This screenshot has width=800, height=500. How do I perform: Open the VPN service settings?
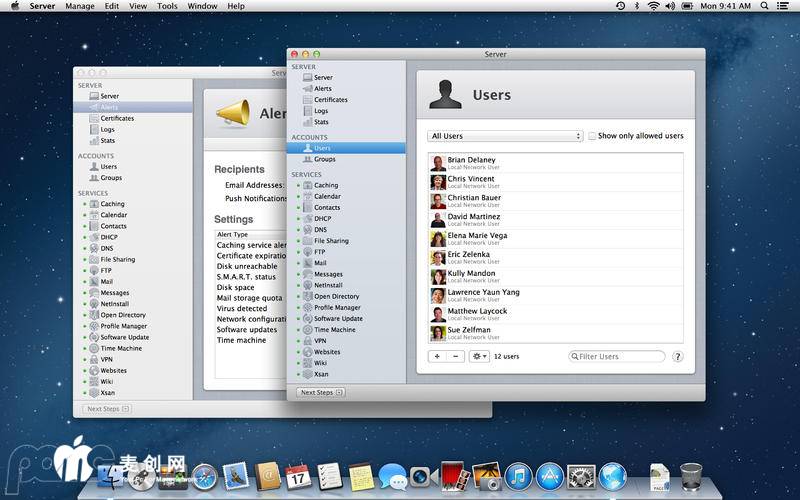(x=320, y=341)
